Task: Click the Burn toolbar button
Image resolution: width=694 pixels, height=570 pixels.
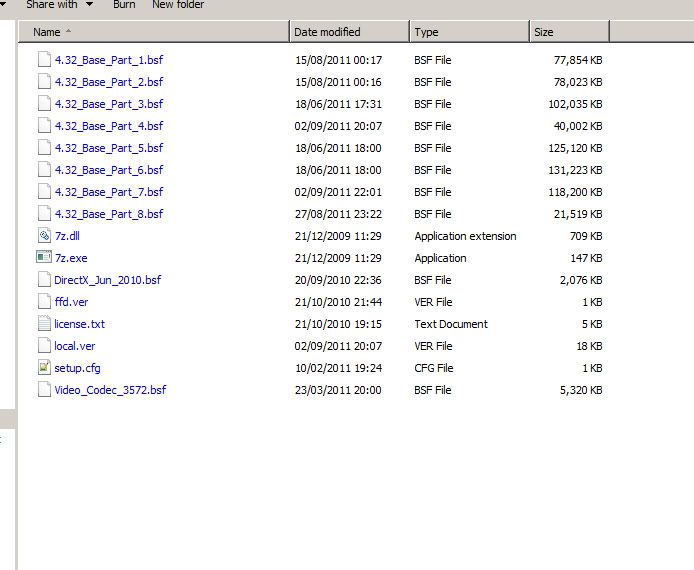Action: tap(124, 5)
